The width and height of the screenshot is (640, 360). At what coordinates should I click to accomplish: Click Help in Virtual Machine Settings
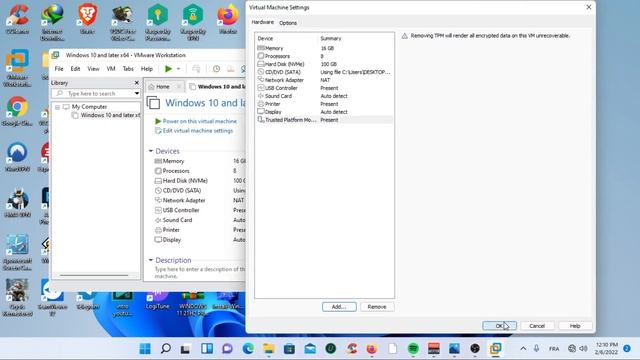click(575, 326)
